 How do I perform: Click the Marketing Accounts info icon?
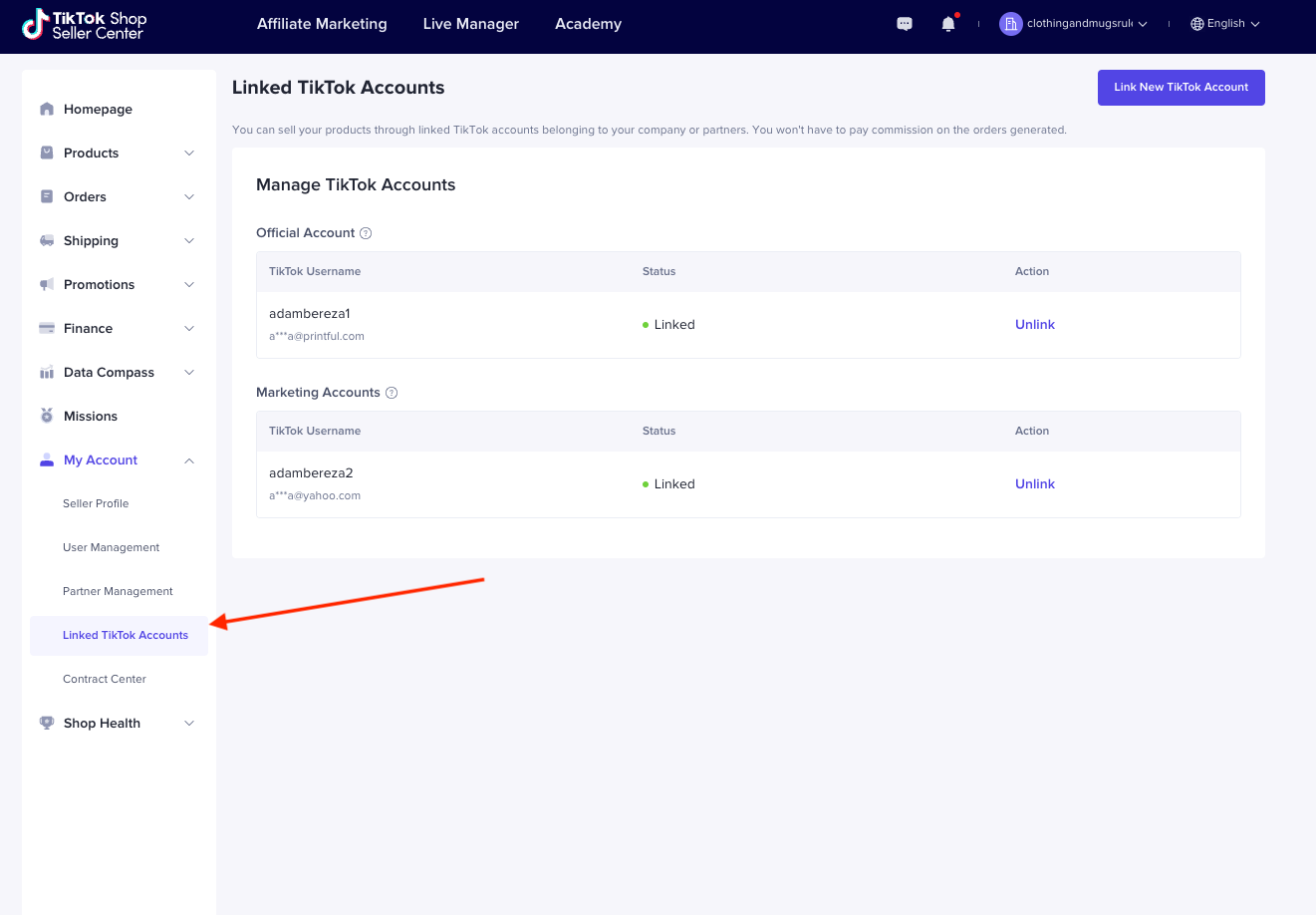pos(392,393)
